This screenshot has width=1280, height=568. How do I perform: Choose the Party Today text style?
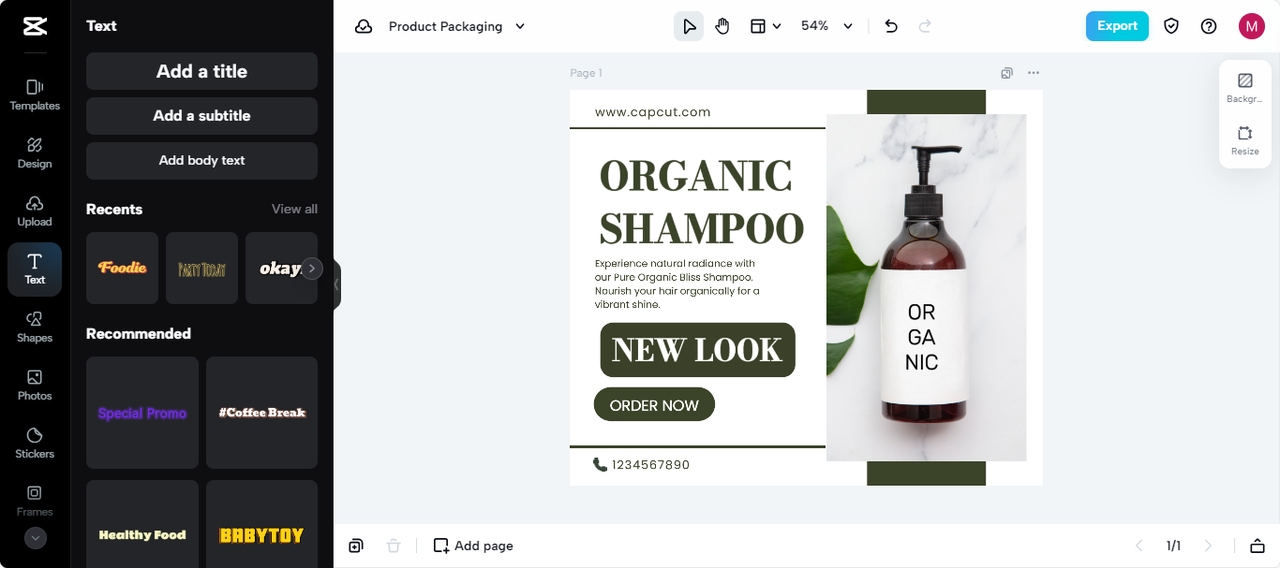(202, 268)
